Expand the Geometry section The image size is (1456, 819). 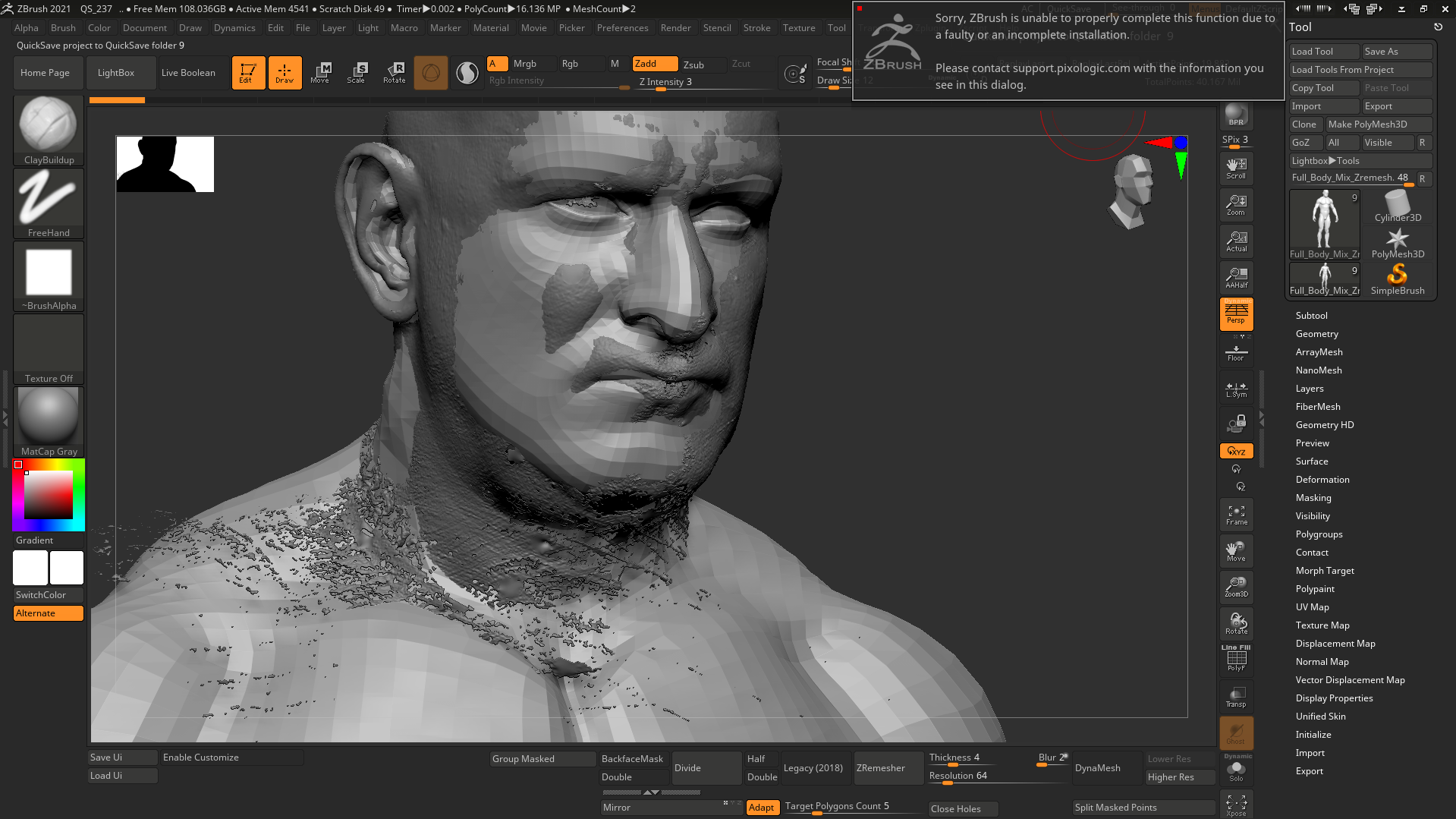pos(1316,334)
